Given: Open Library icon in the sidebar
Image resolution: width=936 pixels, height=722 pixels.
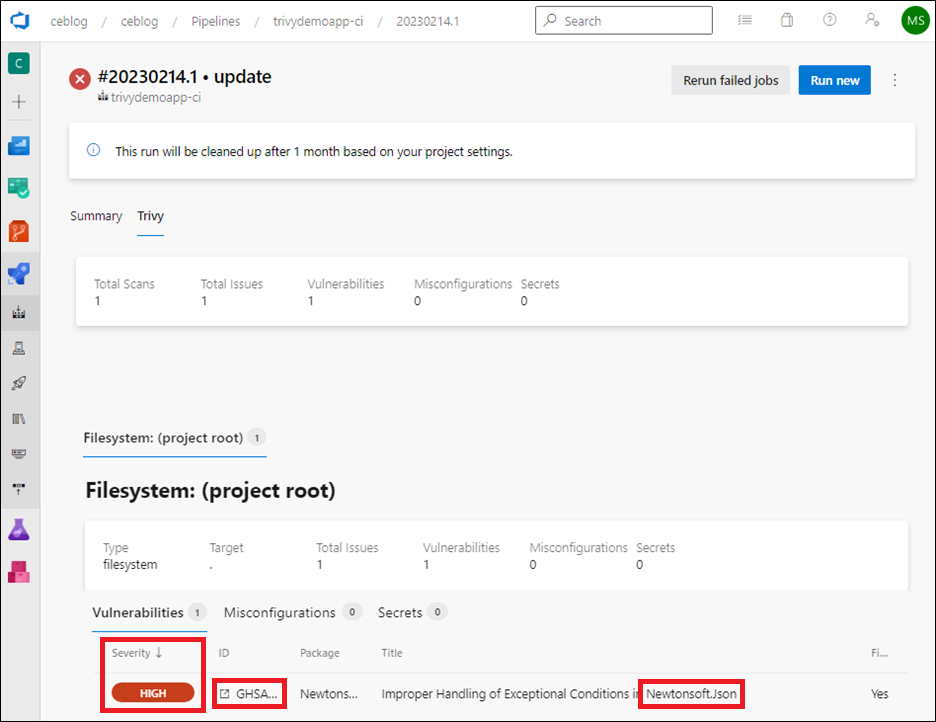Looking at the screenshot, I should point(19,418).
